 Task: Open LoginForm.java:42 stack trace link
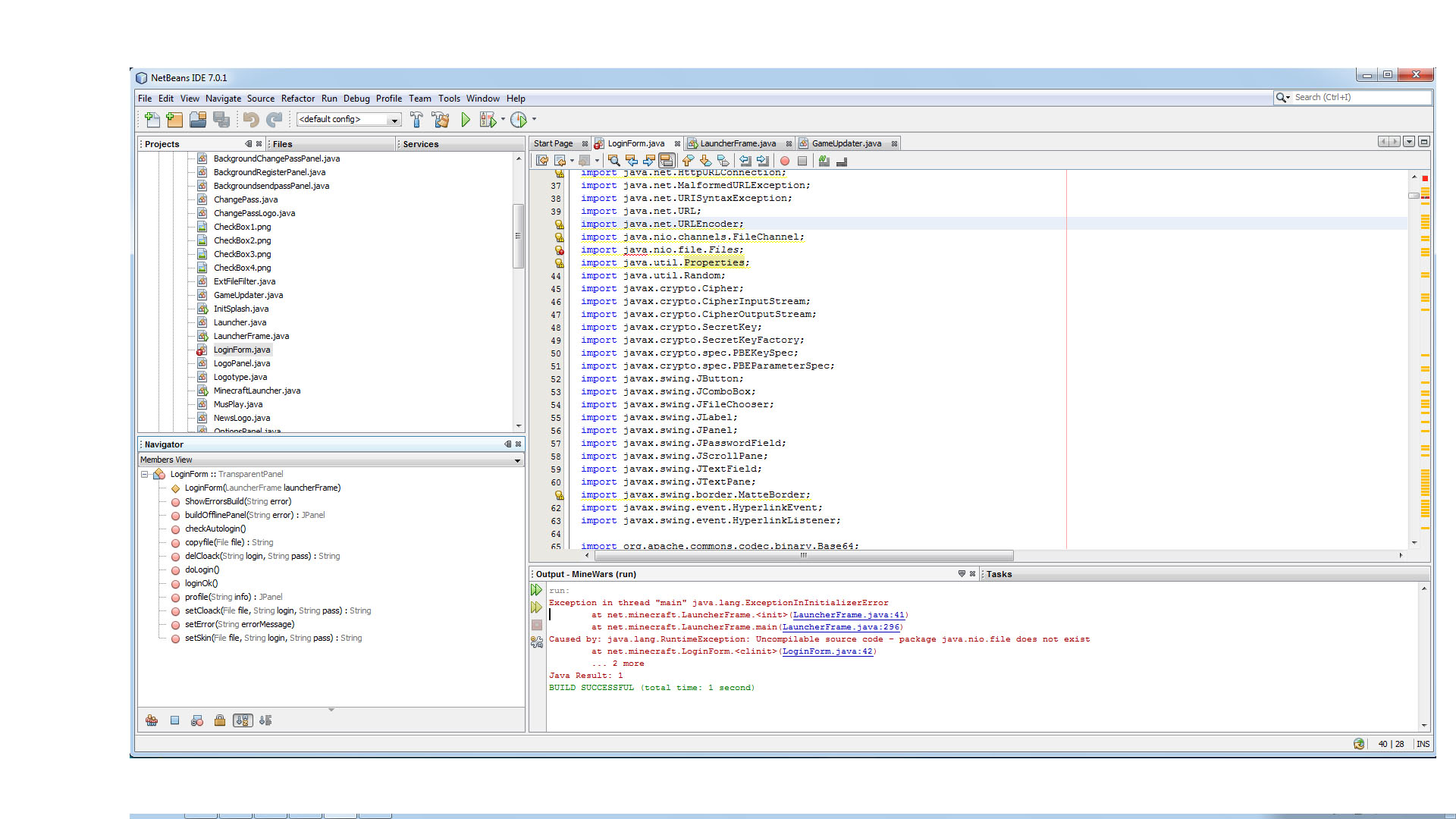pyautogui.click(x=827, y=651)
